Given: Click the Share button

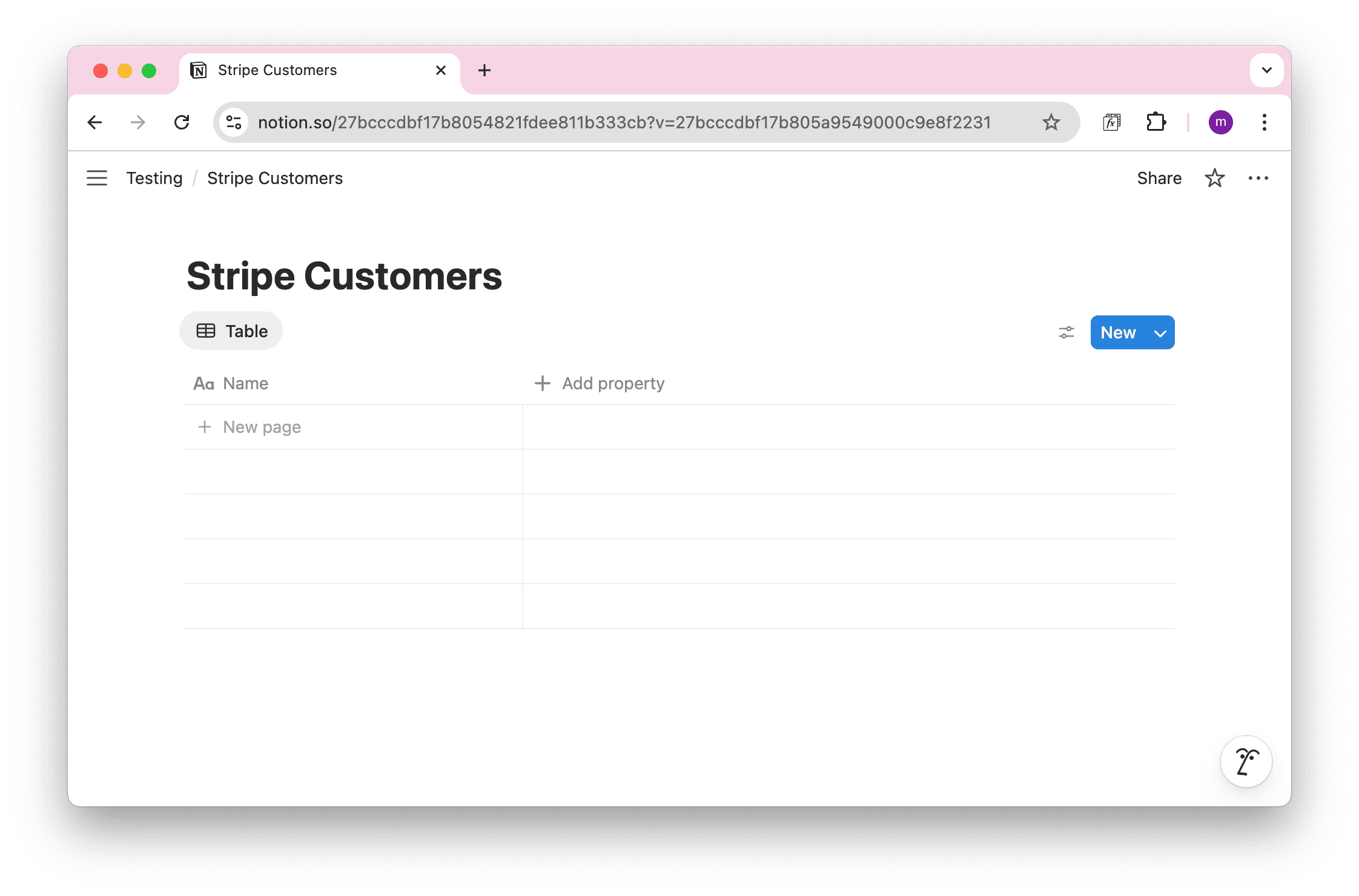Looking at the screenshot, I should point(1159,178).
